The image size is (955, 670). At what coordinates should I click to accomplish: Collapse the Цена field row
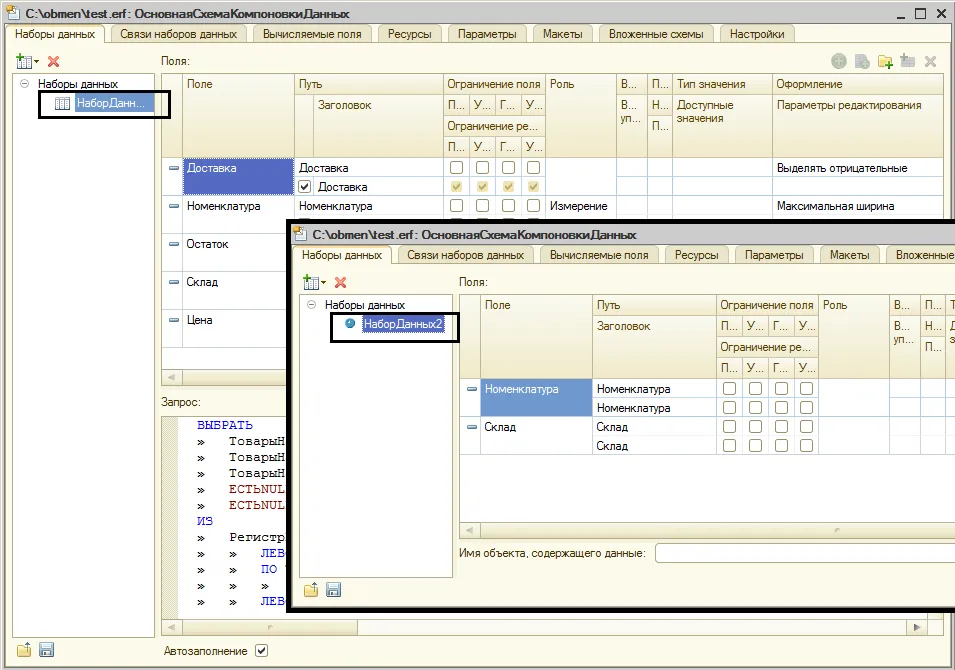point(174,320)
